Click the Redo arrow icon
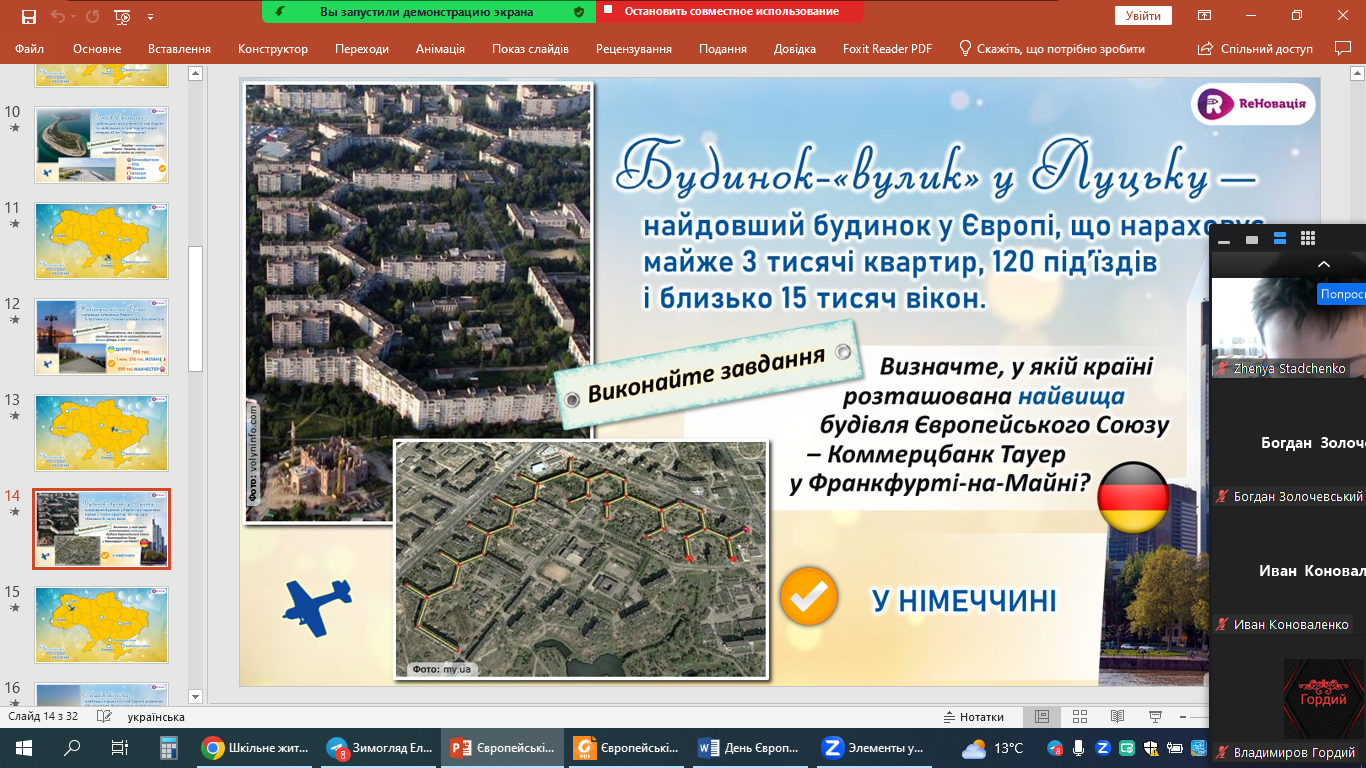 [94, 16]
